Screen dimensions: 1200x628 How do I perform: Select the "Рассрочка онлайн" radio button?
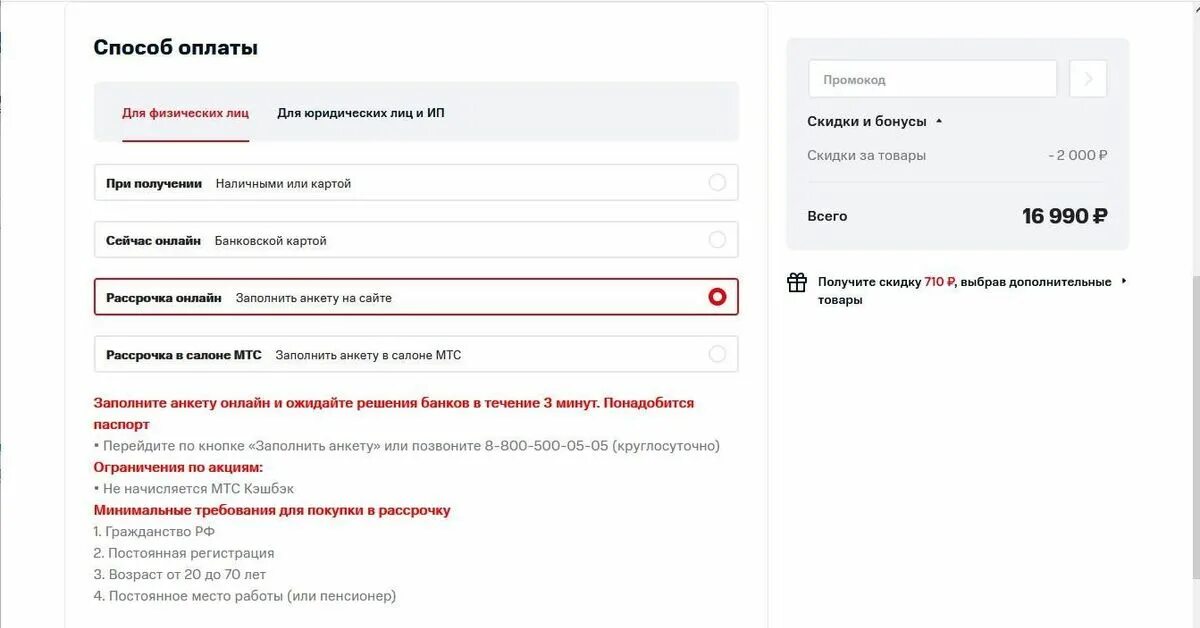click(x=717, y=297)
